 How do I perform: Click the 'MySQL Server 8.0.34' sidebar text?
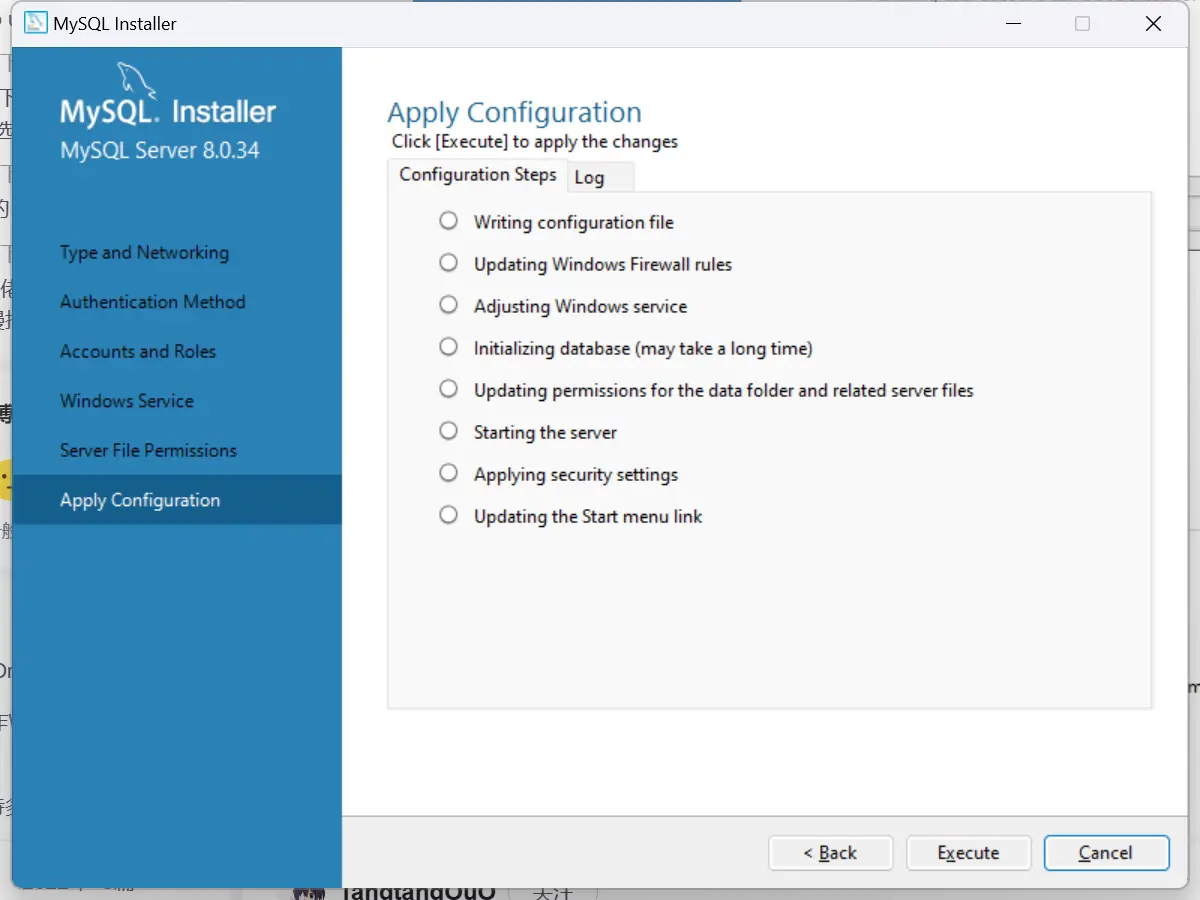160,151
